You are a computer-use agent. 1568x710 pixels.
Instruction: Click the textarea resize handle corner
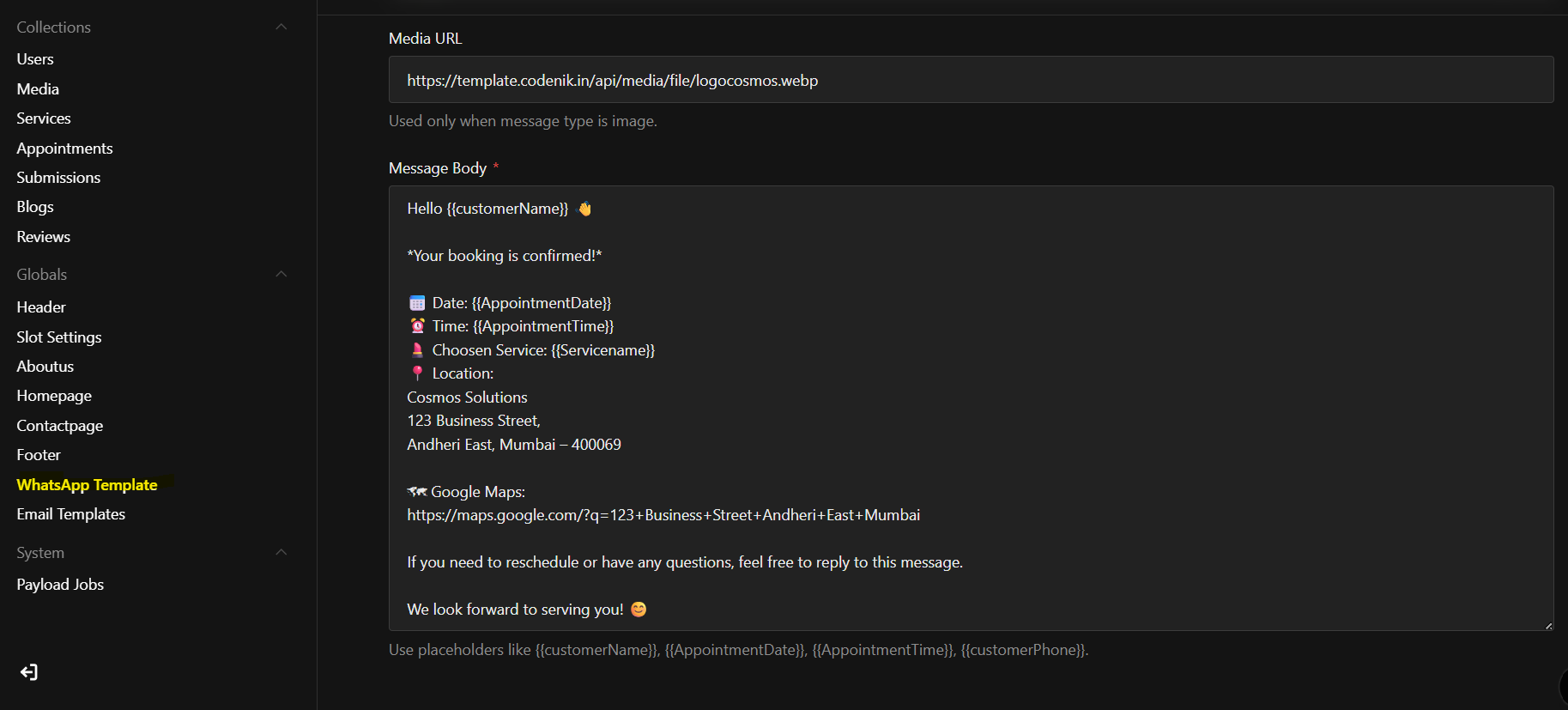1548,626
